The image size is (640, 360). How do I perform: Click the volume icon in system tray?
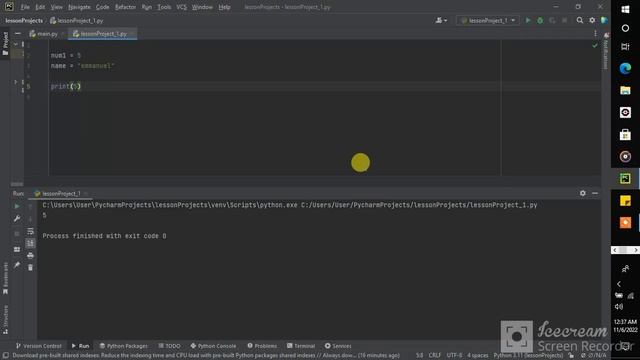[619, 307]
